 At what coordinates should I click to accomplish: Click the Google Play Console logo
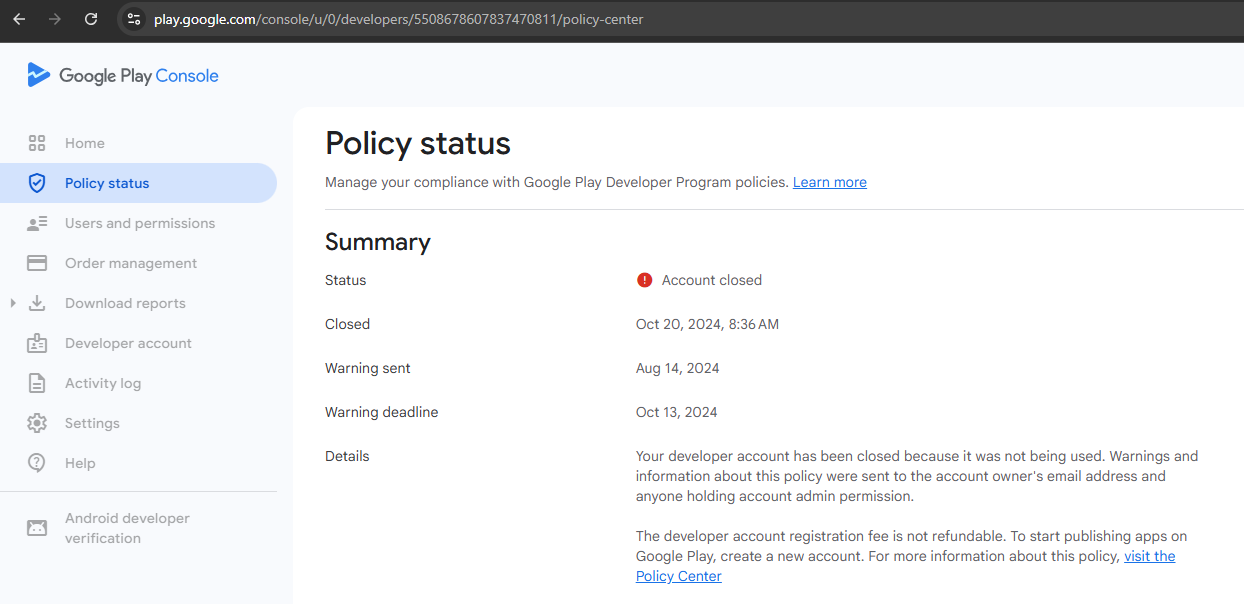[x=122, y=76]
